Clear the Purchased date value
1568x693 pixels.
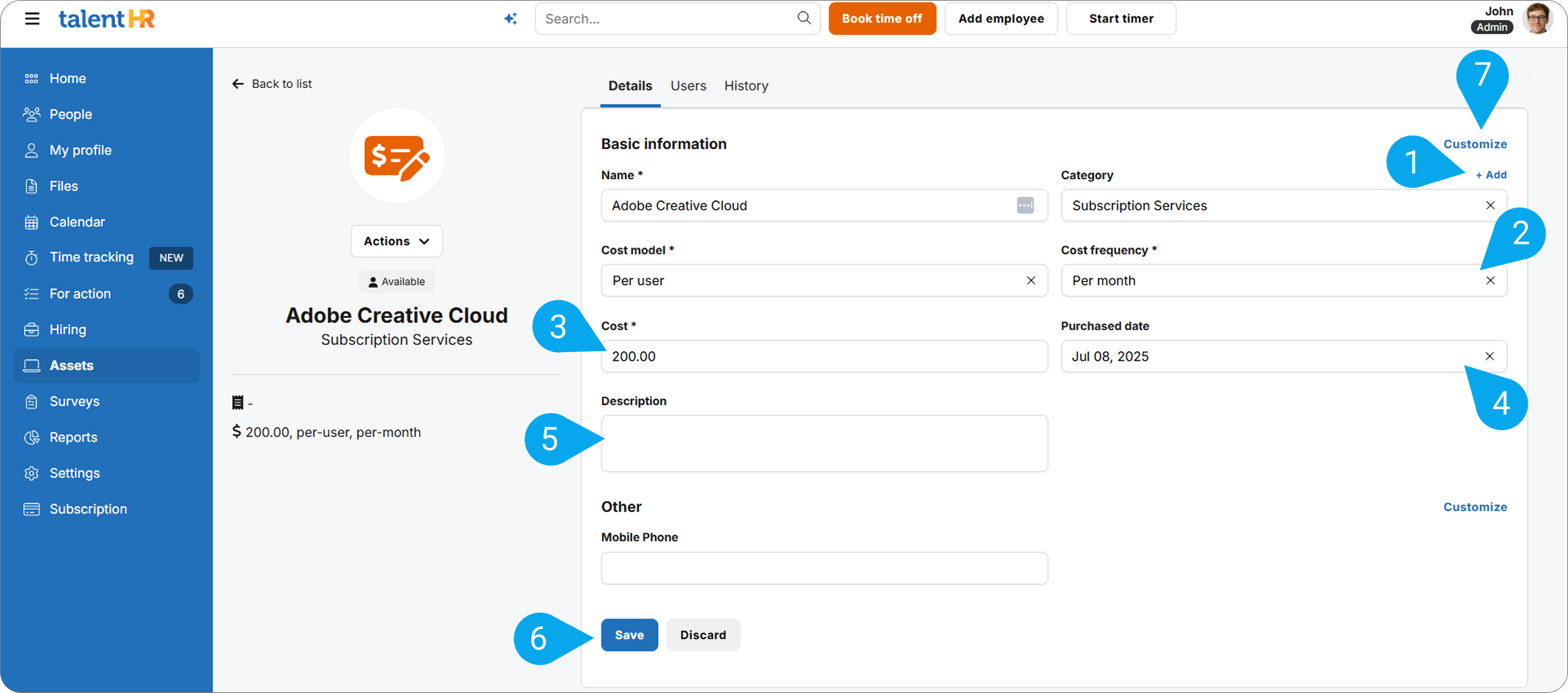1490,356
